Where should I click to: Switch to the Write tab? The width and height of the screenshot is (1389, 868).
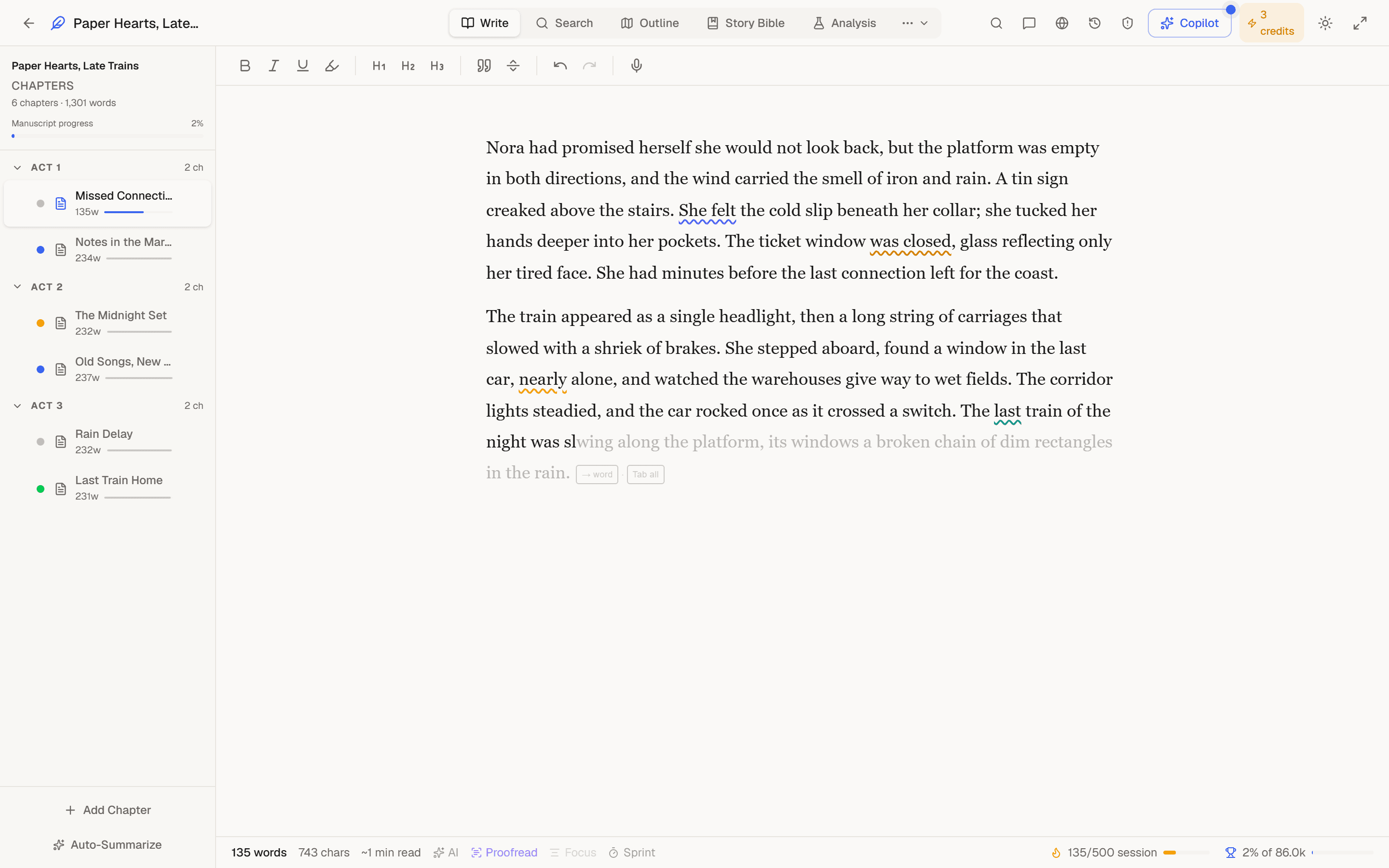click(x=485, y=23)
